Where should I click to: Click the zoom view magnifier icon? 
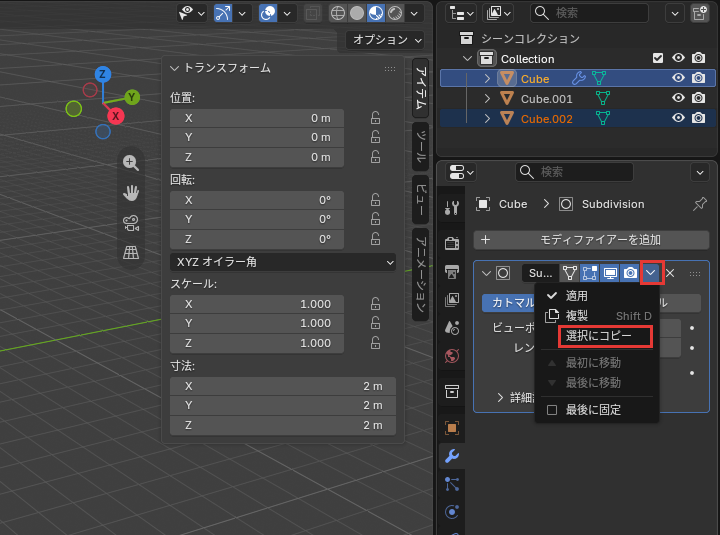click(x=131, y=163)
